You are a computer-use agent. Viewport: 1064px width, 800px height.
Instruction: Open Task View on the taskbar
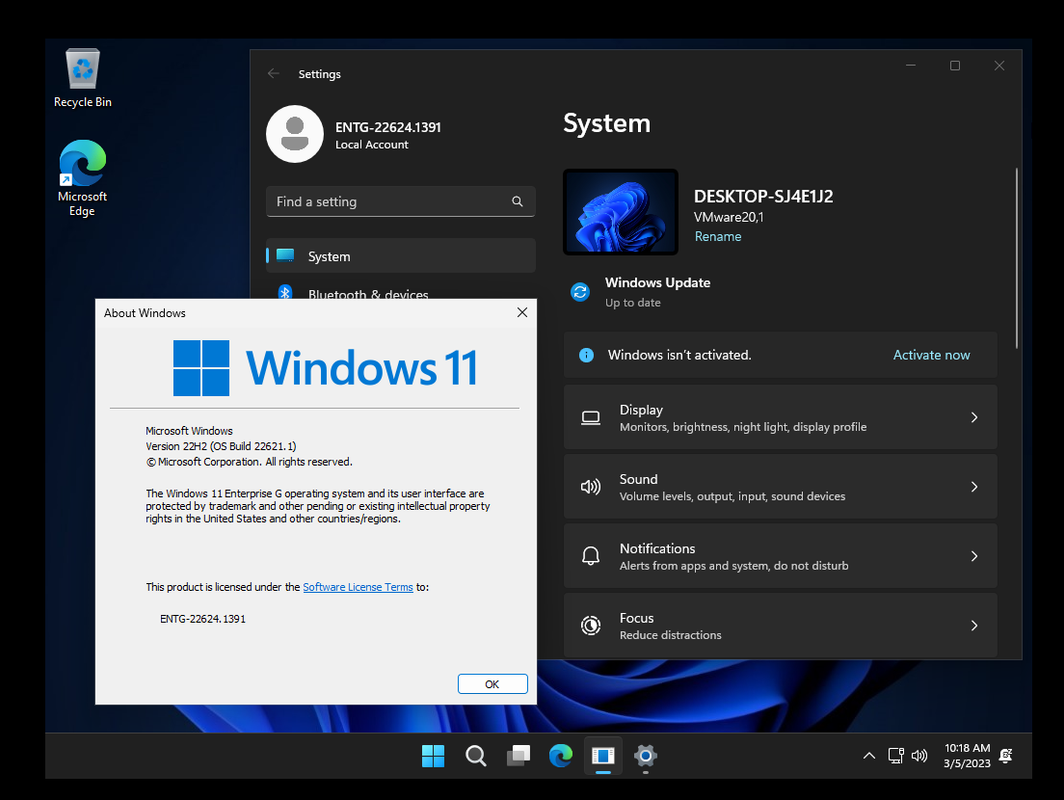[x=518, y=755]
